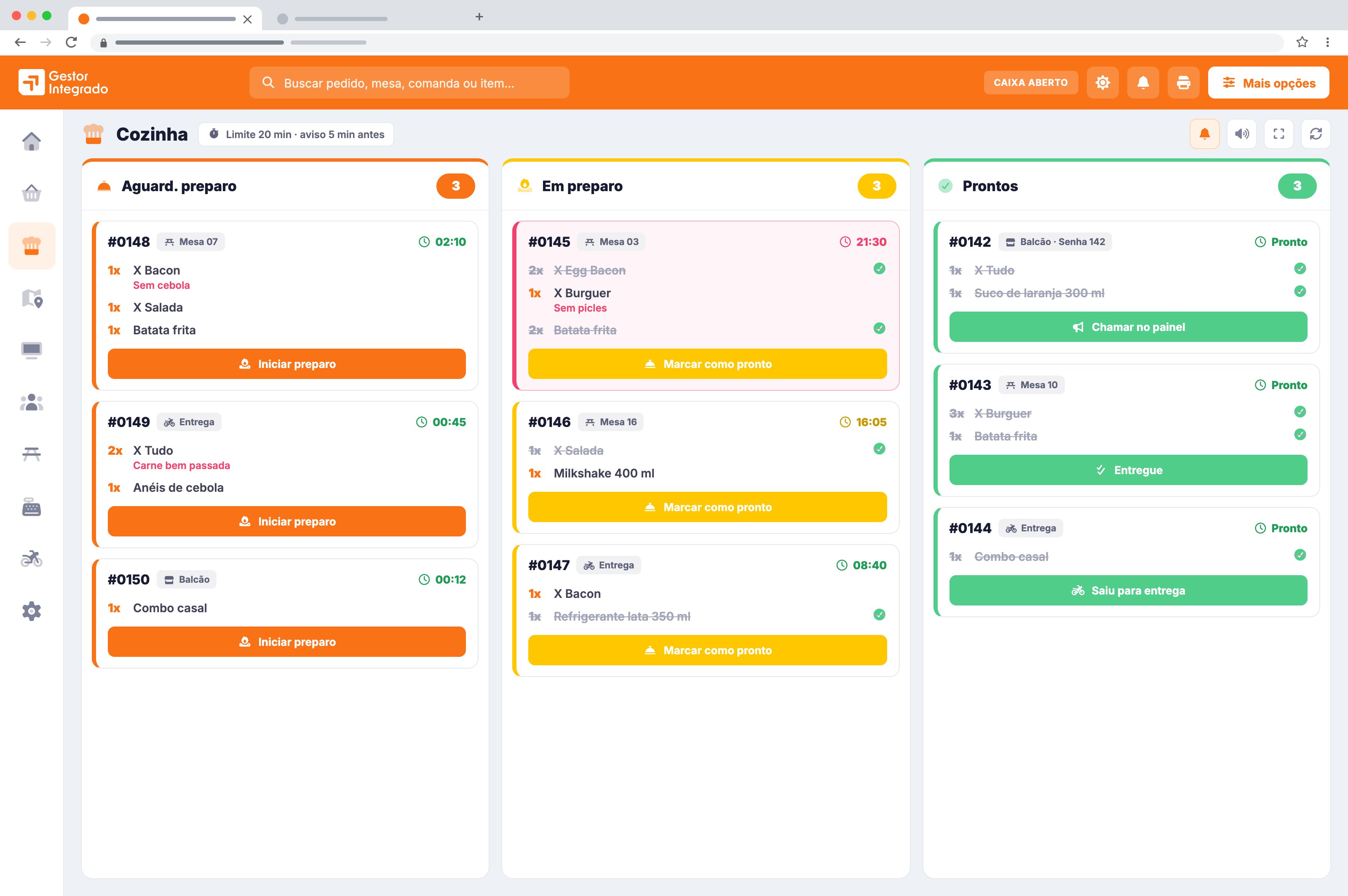Open the tables sidebar icon

click(x=32, y=454)
